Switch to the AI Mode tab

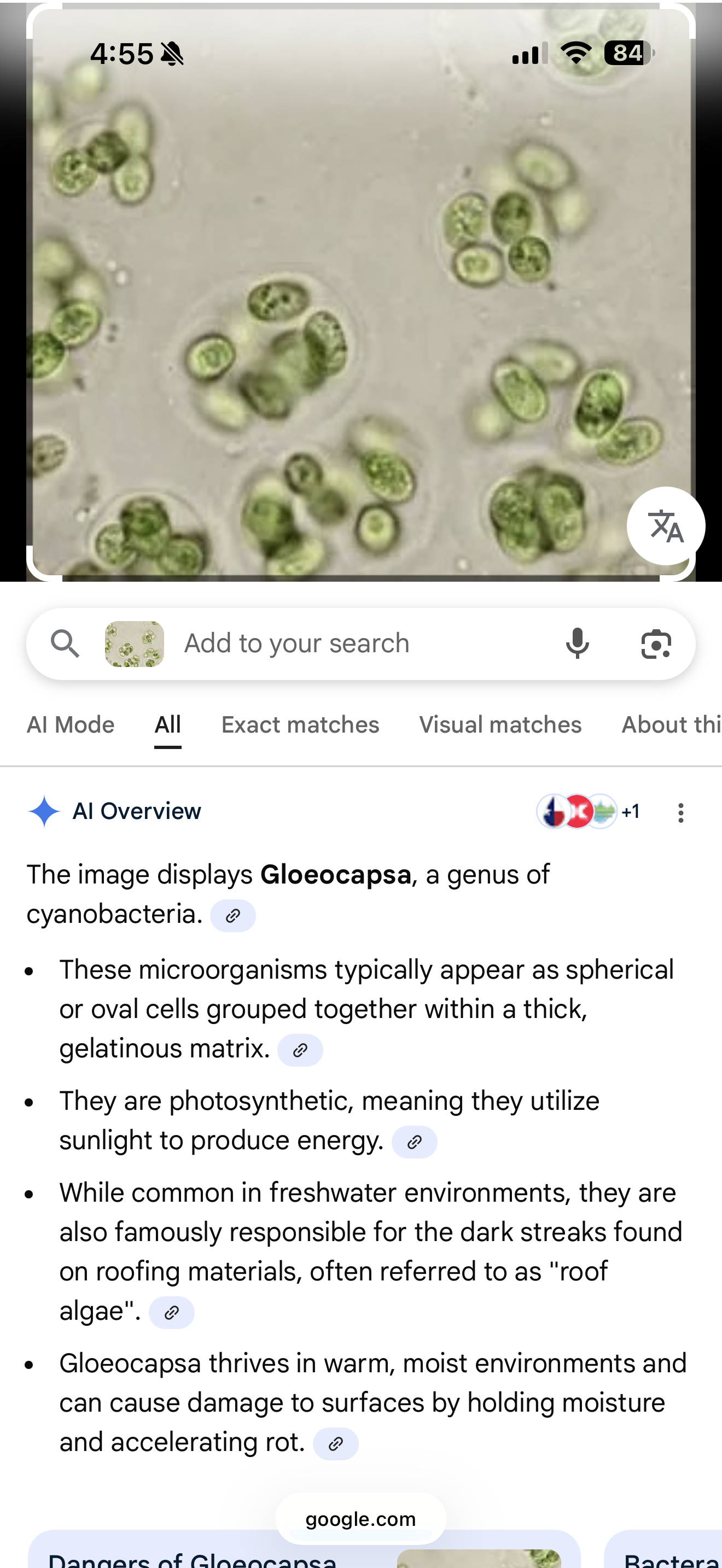(71, 725)
